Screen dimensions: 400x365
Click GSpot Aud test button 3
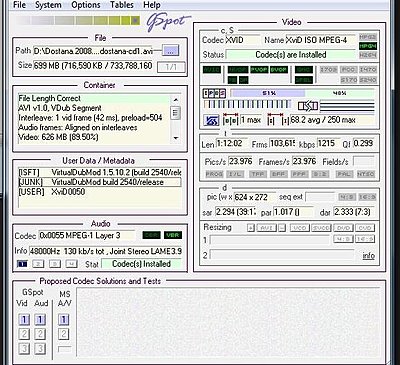40,348
